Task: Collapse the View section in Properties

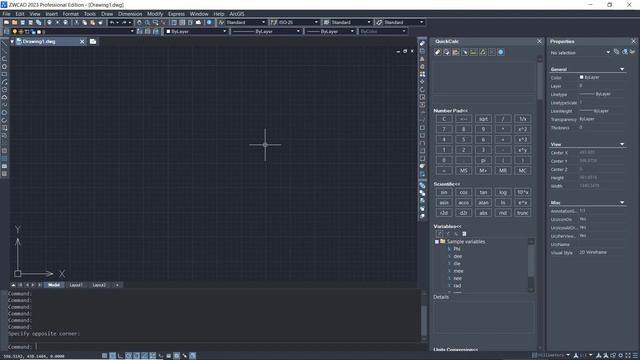Action: (x=622, y=144)
